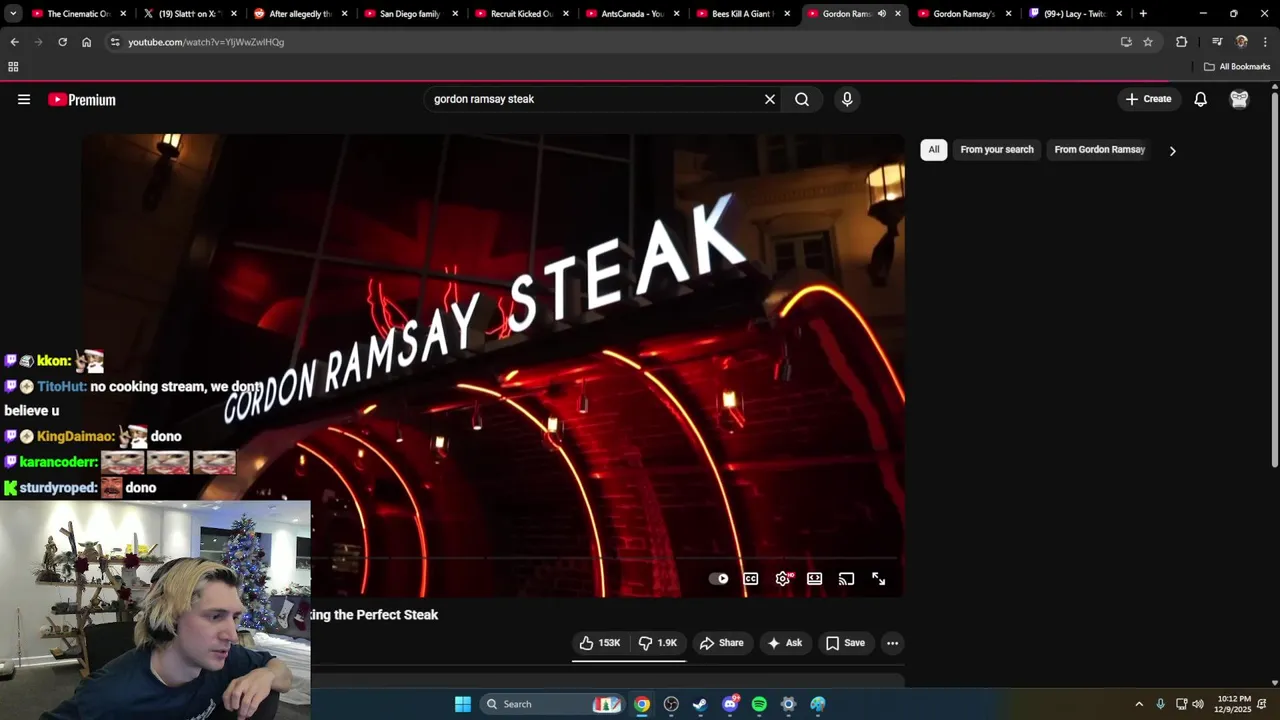Open the tab search dropdown arrow

[13, 14]
